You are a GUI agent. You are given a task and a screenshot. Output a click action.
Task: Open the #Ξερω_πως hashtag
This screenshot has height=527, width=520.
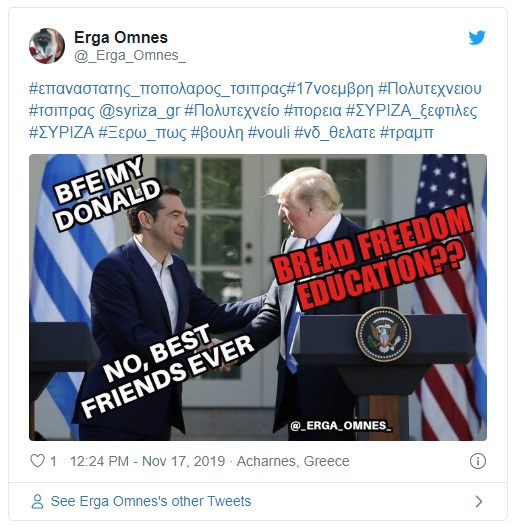142,133
